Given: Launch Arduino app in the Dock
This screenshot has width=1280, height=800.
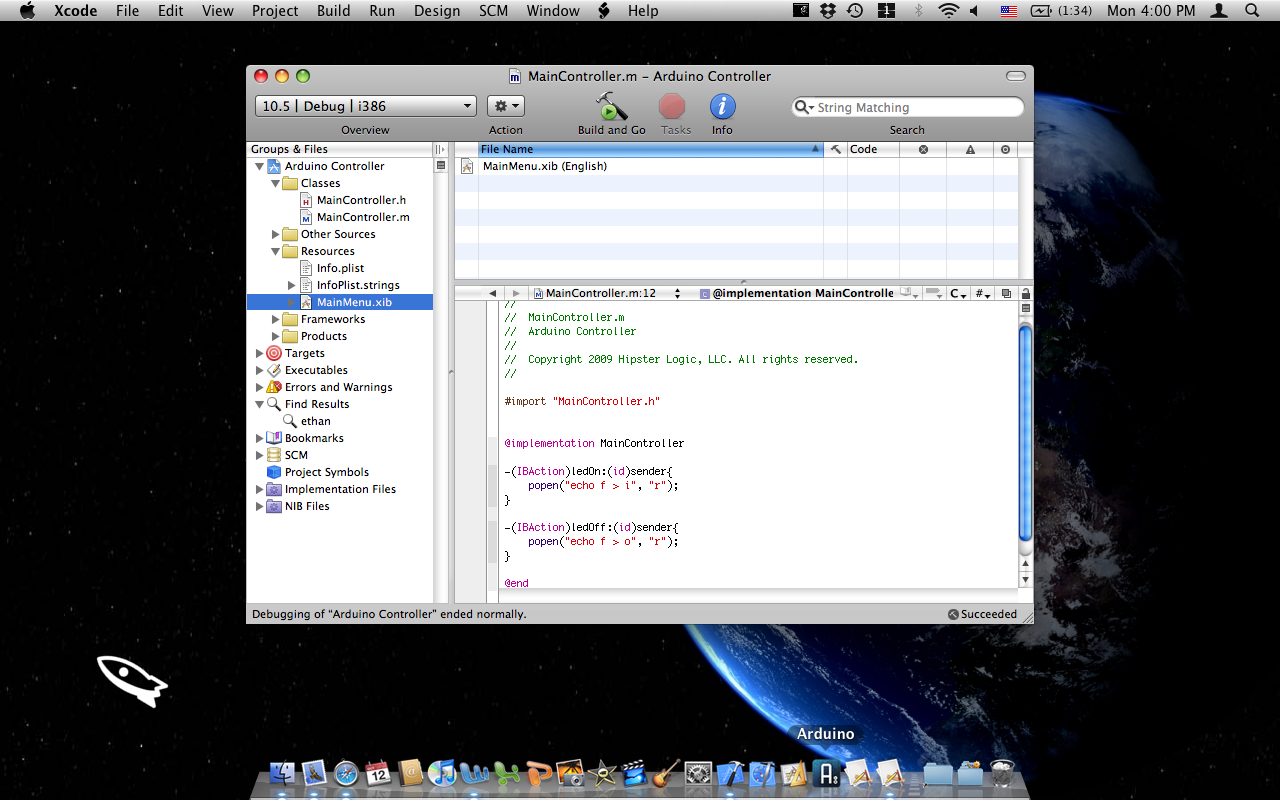Looking at the screenshot, I should pos(826,773).
